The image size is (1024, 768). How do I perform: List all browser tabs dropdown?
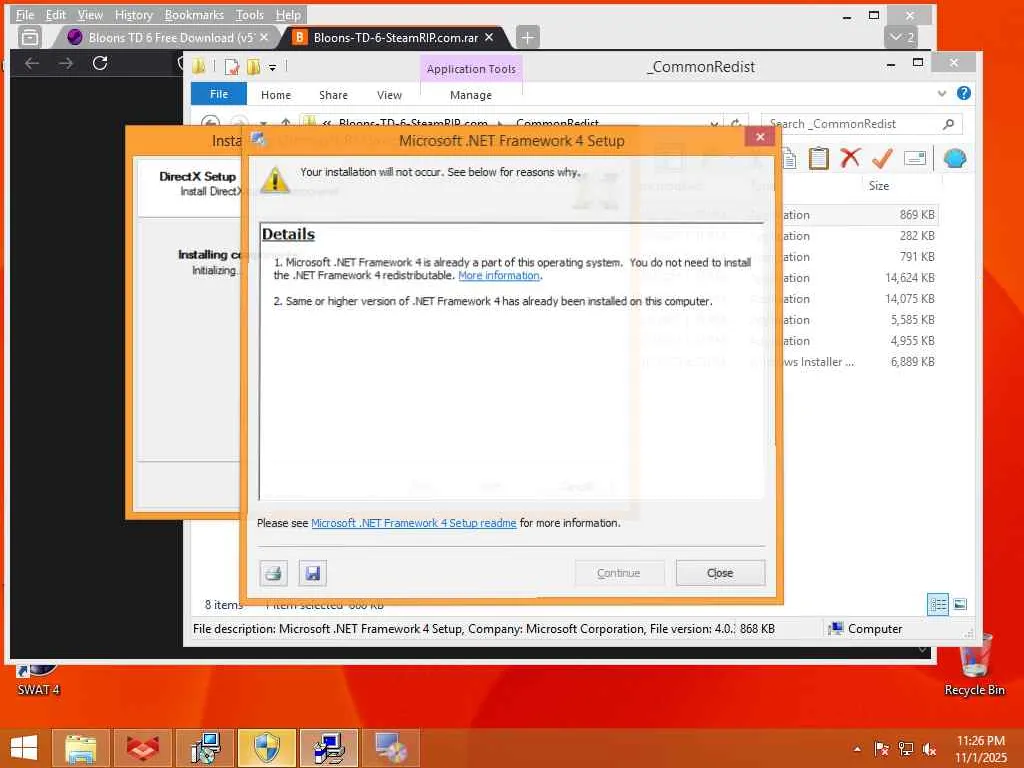pos(901,37)
